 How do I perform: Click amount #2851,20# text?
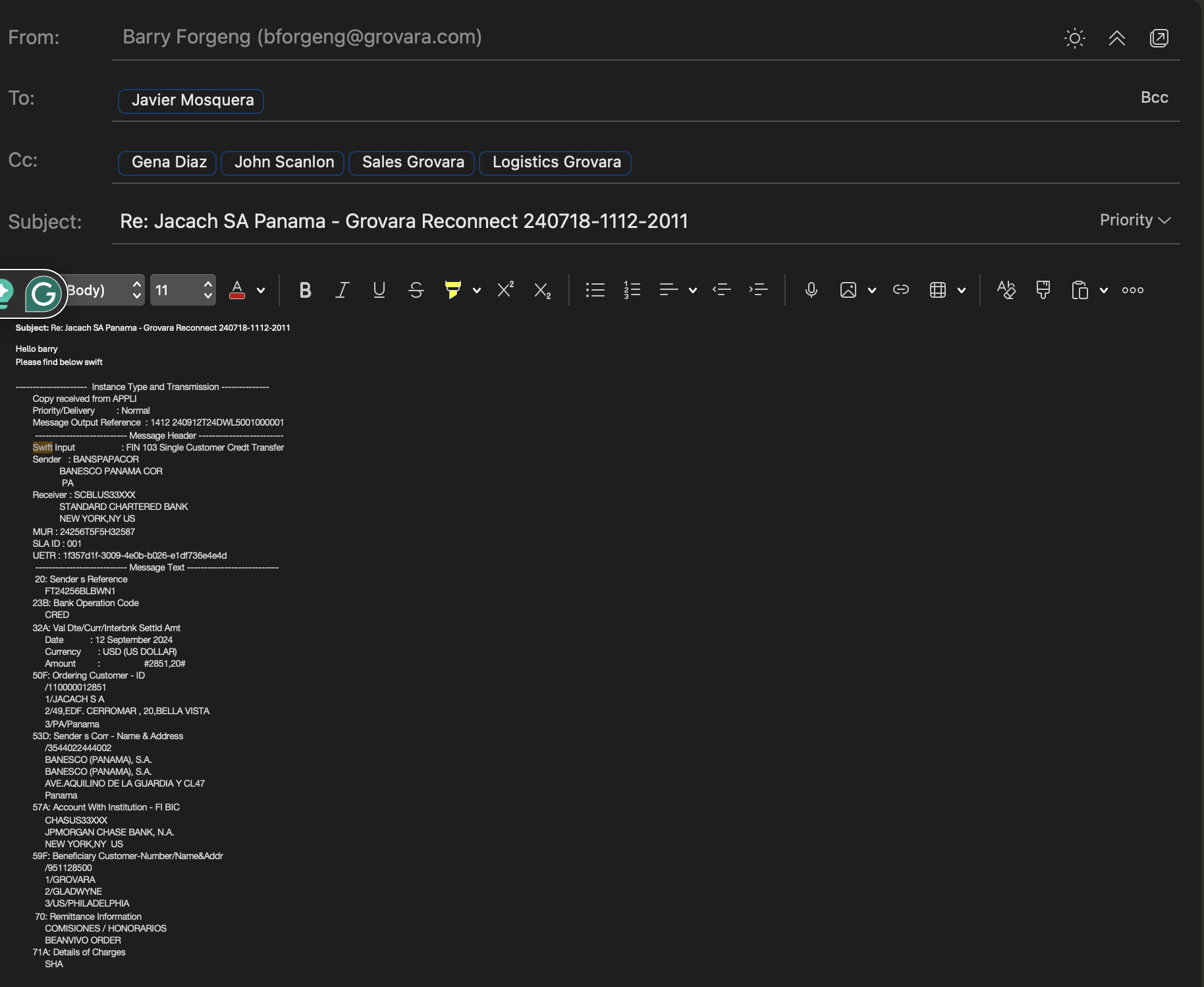165,663
